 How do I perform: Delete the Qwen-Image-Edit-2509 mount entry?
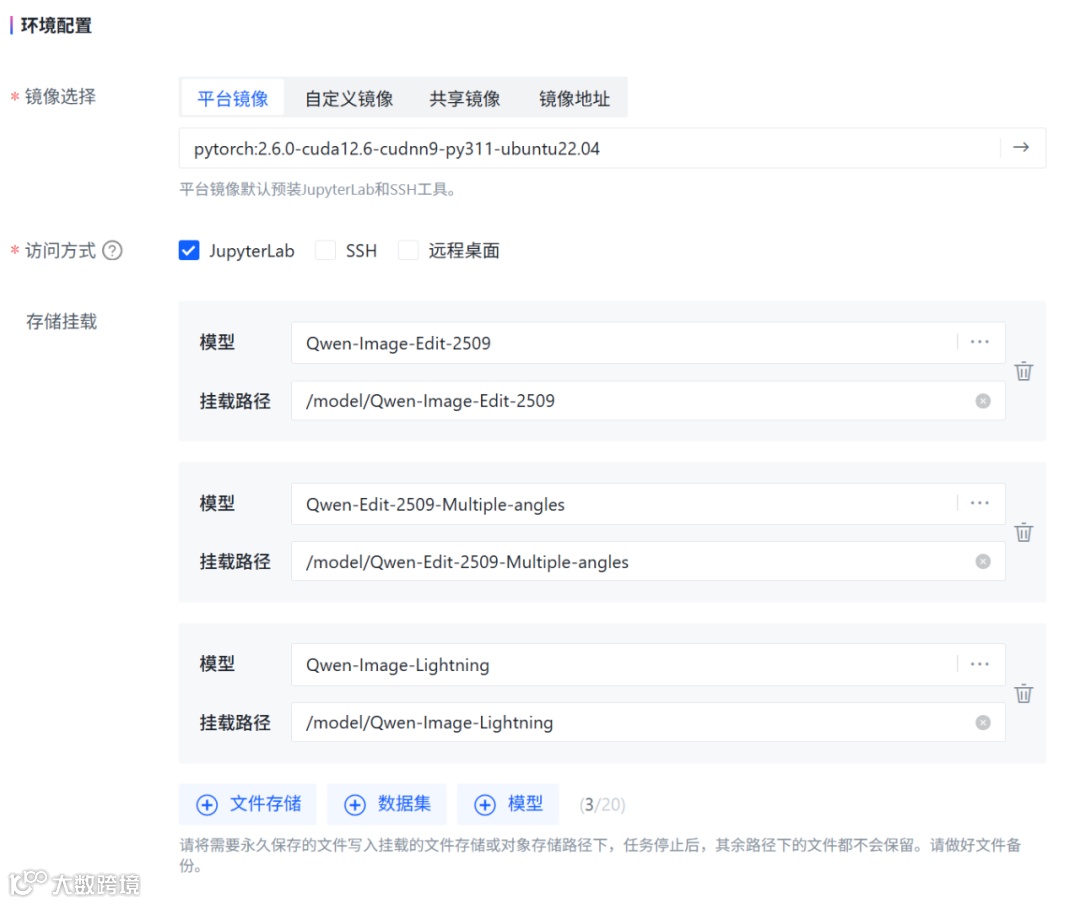[x=1024, y=371]
